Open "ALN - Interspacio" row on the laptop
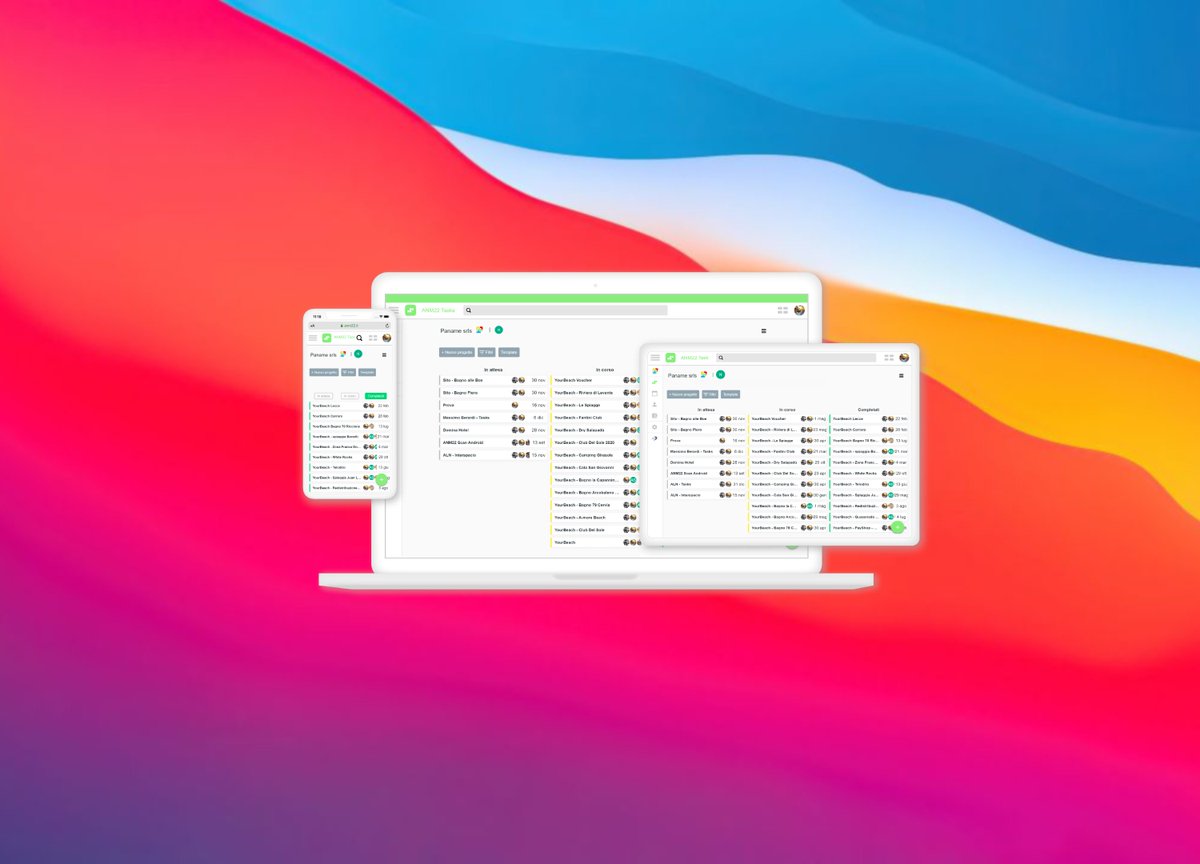 click(493, 455)
